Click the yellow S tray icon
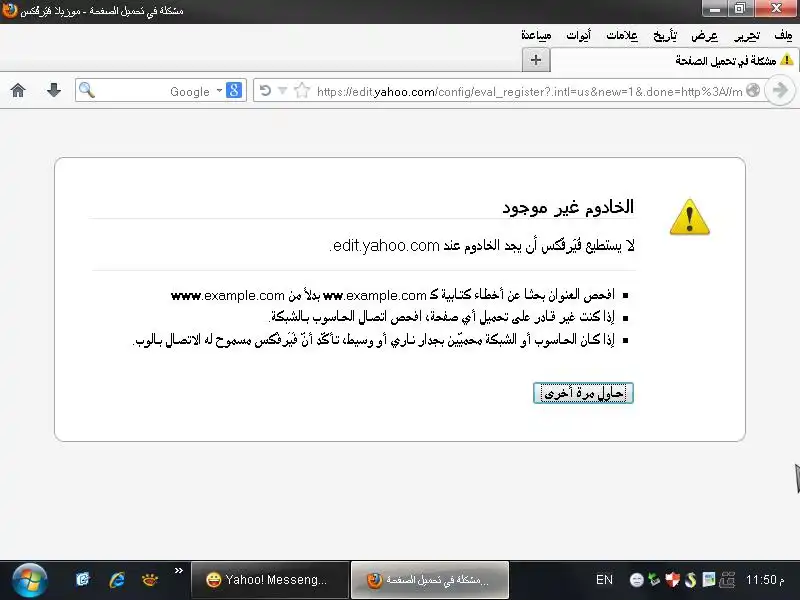 click(690, 580)
